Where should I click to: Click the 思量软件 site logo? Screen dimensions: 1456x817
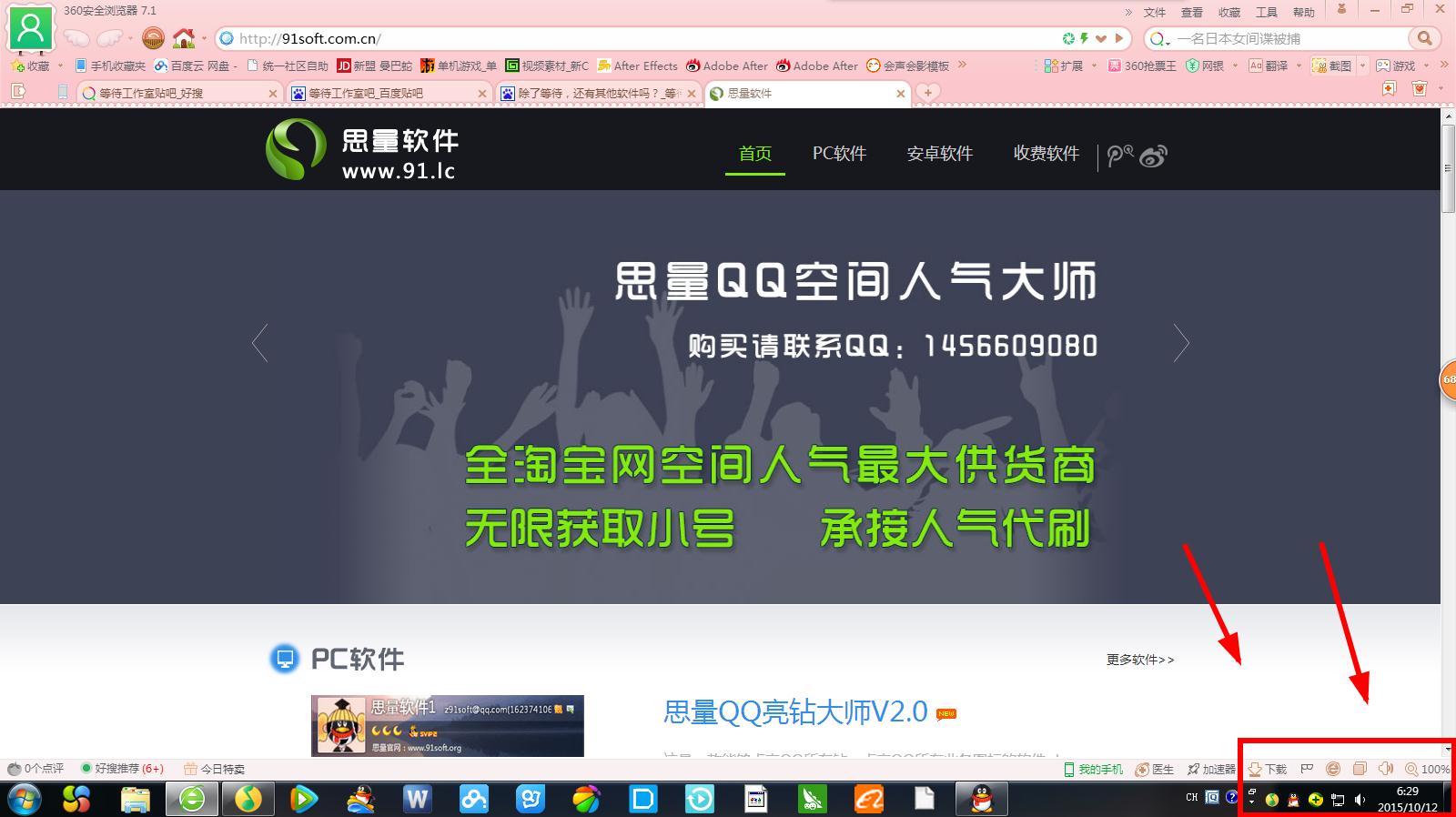362,149
